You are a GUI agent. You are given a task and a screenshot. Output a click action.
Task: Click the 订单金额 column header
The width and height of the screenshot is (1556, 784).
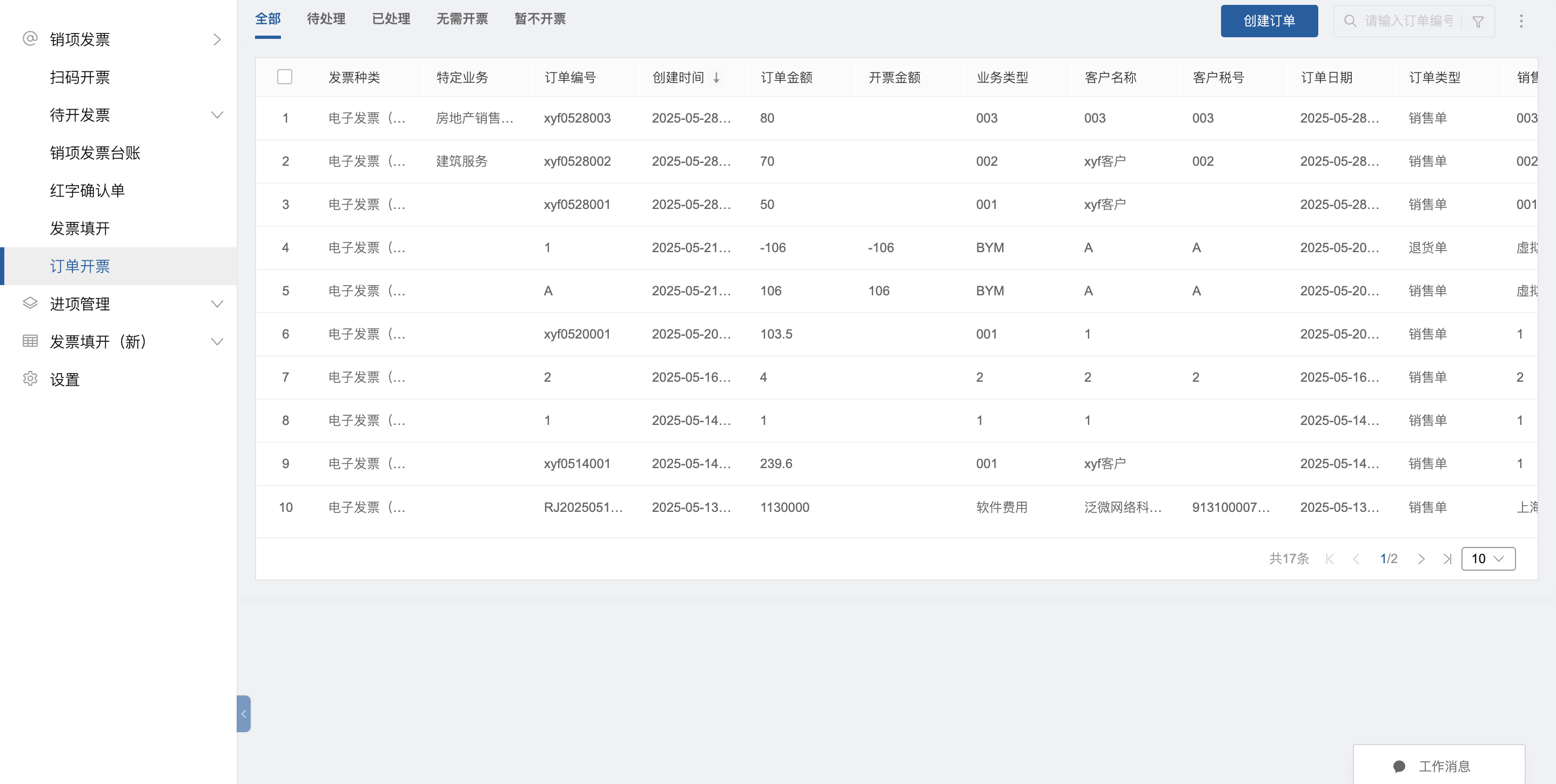(787, 77)
